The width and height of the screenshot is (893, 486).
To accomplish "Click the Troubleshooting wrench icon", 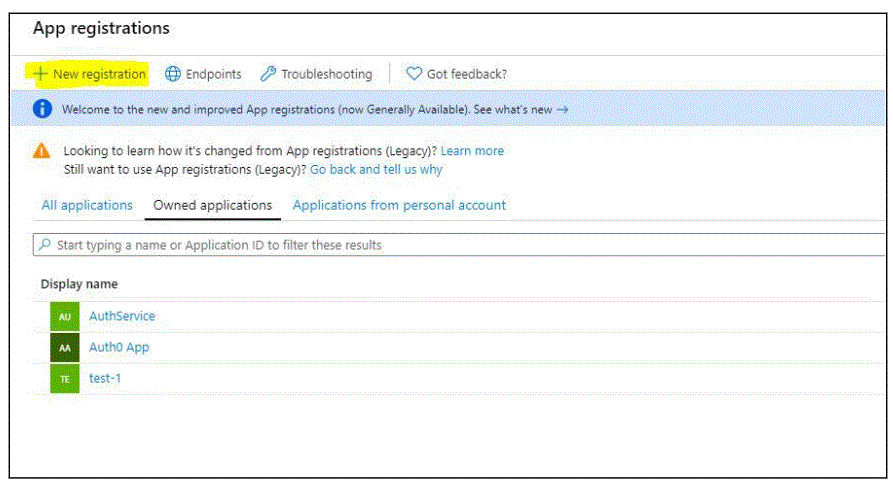I will point(268,74).
